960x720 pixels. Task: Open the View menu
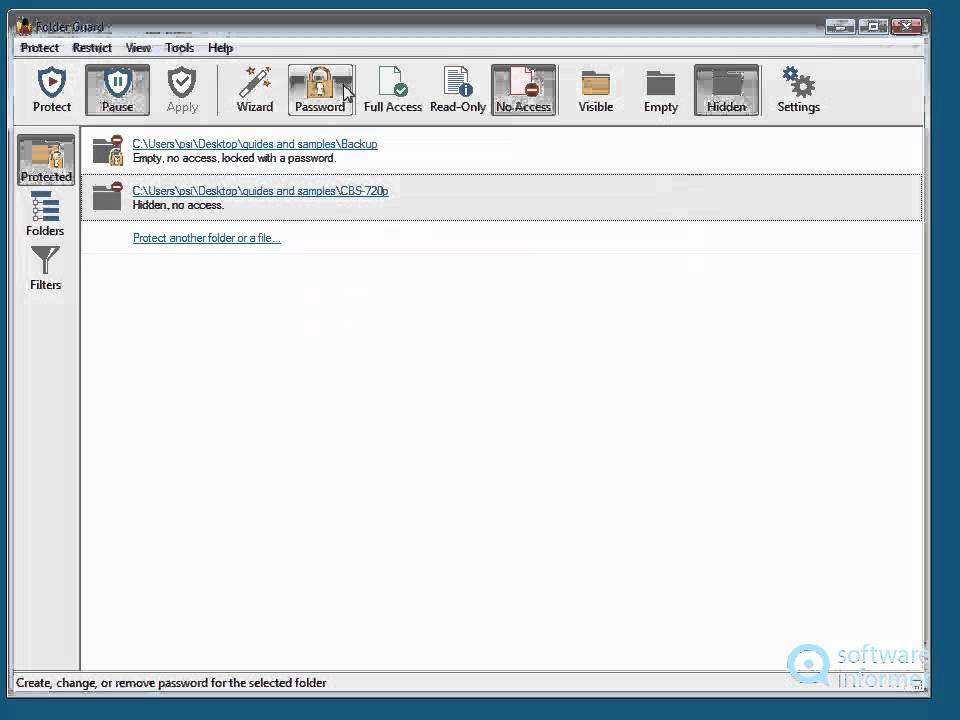click(x=138, y=48)
